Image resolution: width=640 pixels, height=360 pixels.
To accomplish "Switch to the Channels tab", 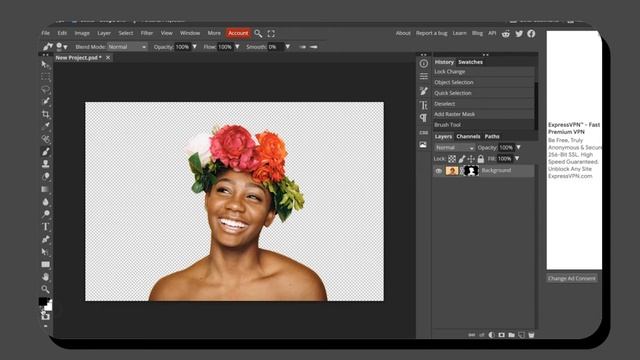I will tap(468, 136).
